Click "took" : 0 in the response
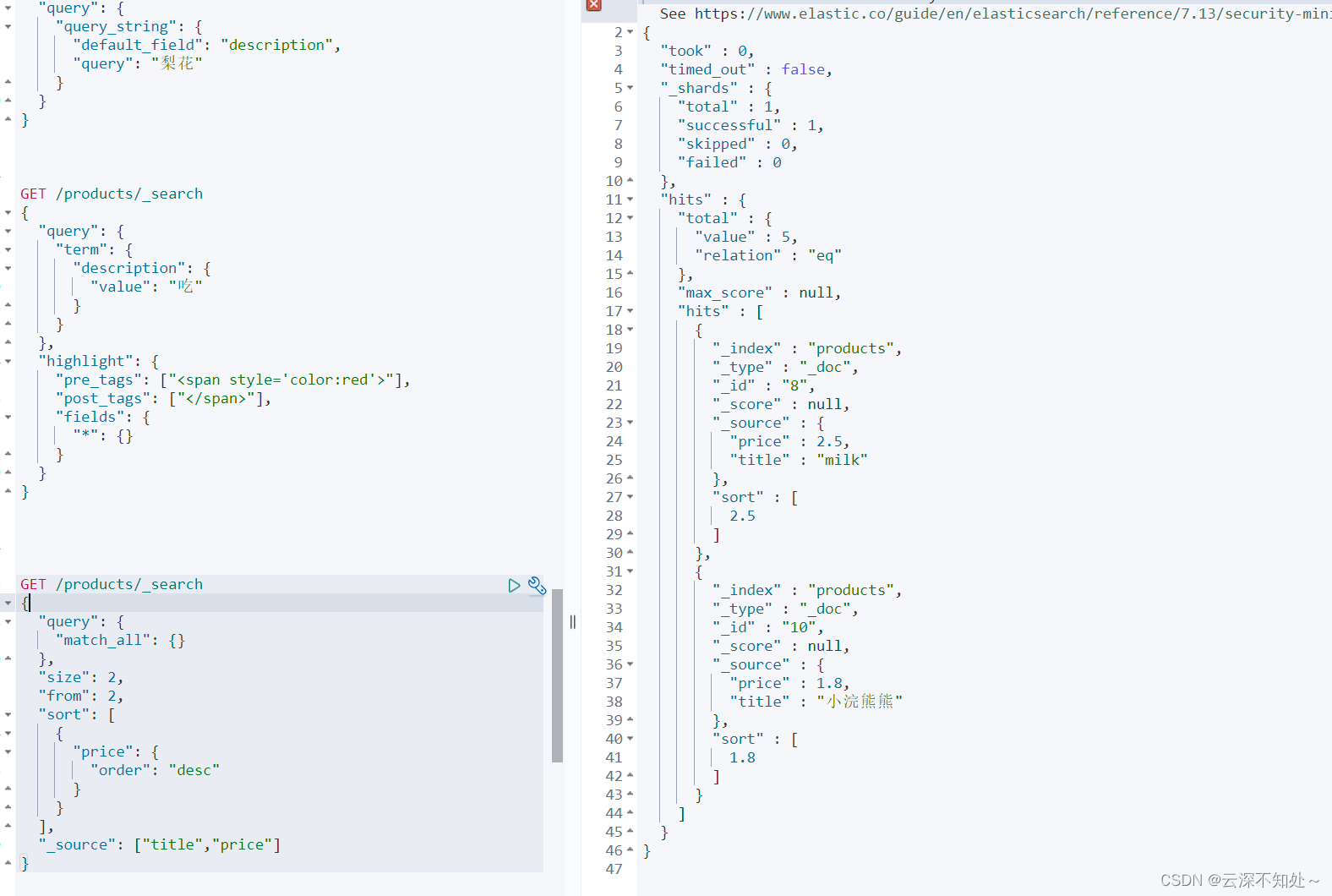 (707, 51)
